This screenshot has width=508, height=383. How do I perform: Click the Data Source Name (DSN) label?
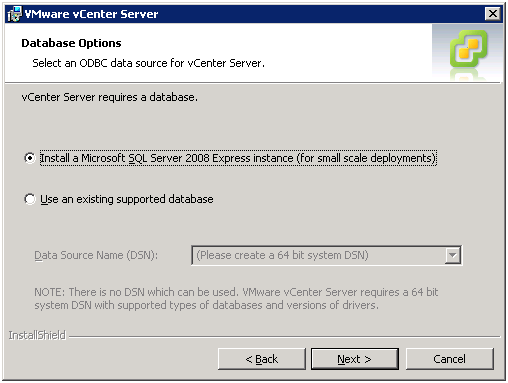point(96,255)
